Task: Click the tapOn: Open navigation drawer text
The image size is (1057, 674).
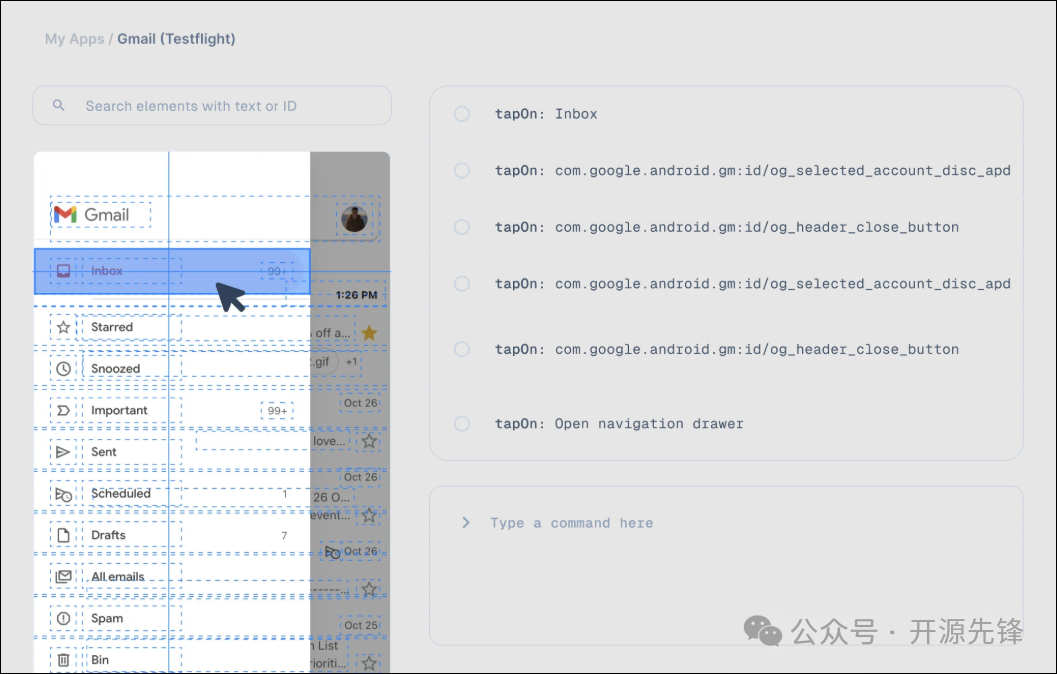Action: 619,424
